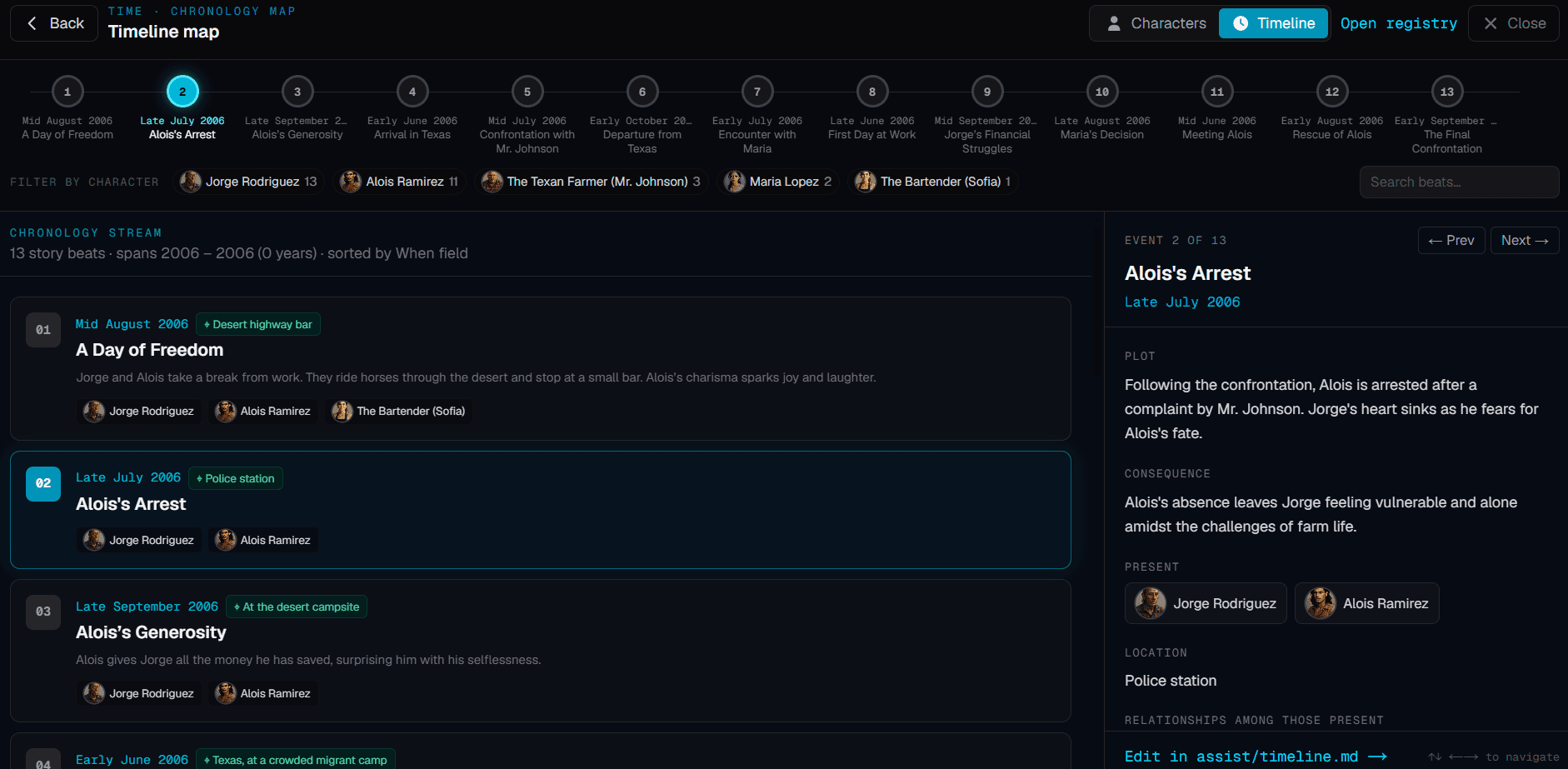
Task: Go to previous event with Prev
Action: pyautogui.click(x=1451, y=241)
